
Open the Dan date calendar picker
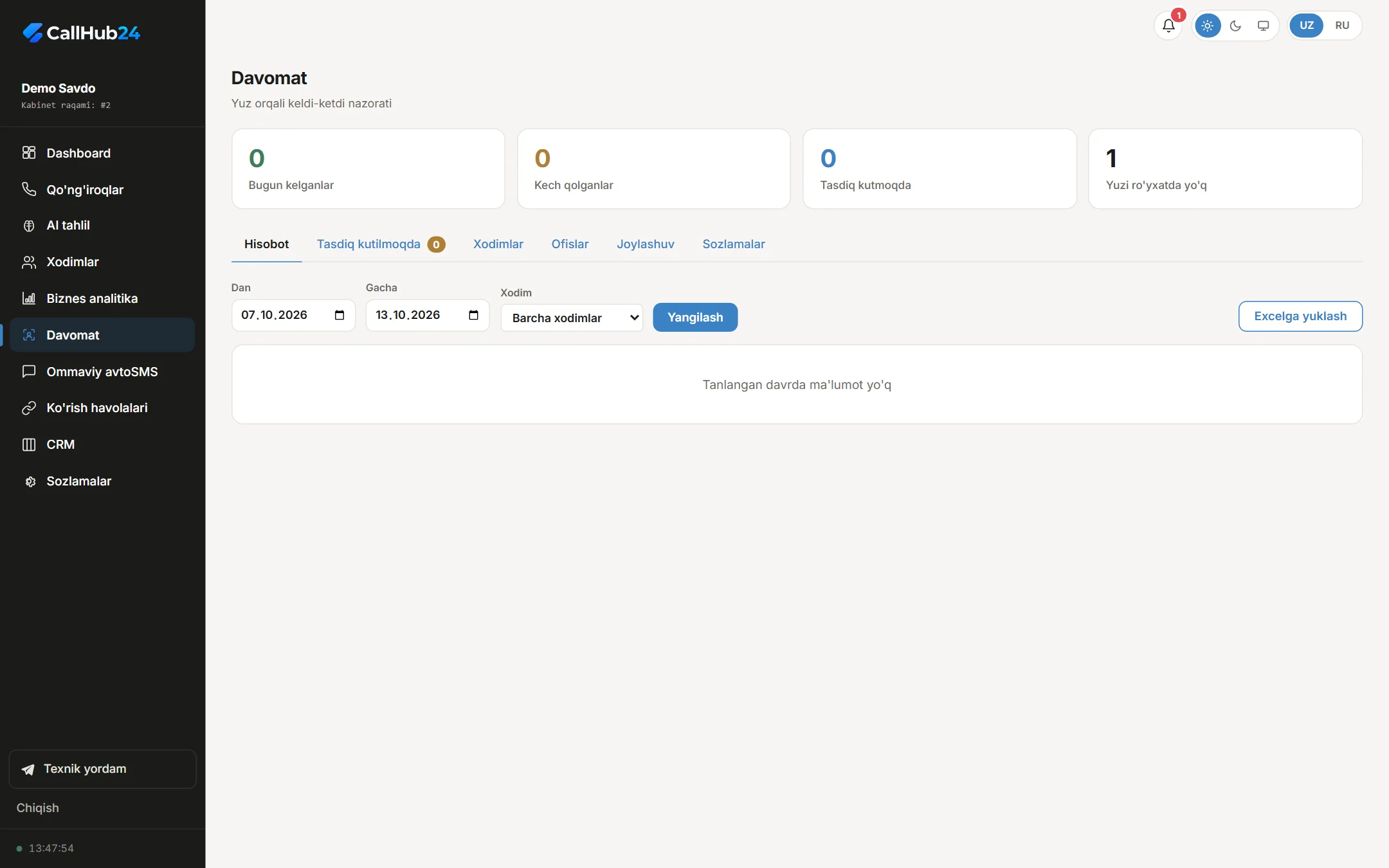click(x=340, y=315)
